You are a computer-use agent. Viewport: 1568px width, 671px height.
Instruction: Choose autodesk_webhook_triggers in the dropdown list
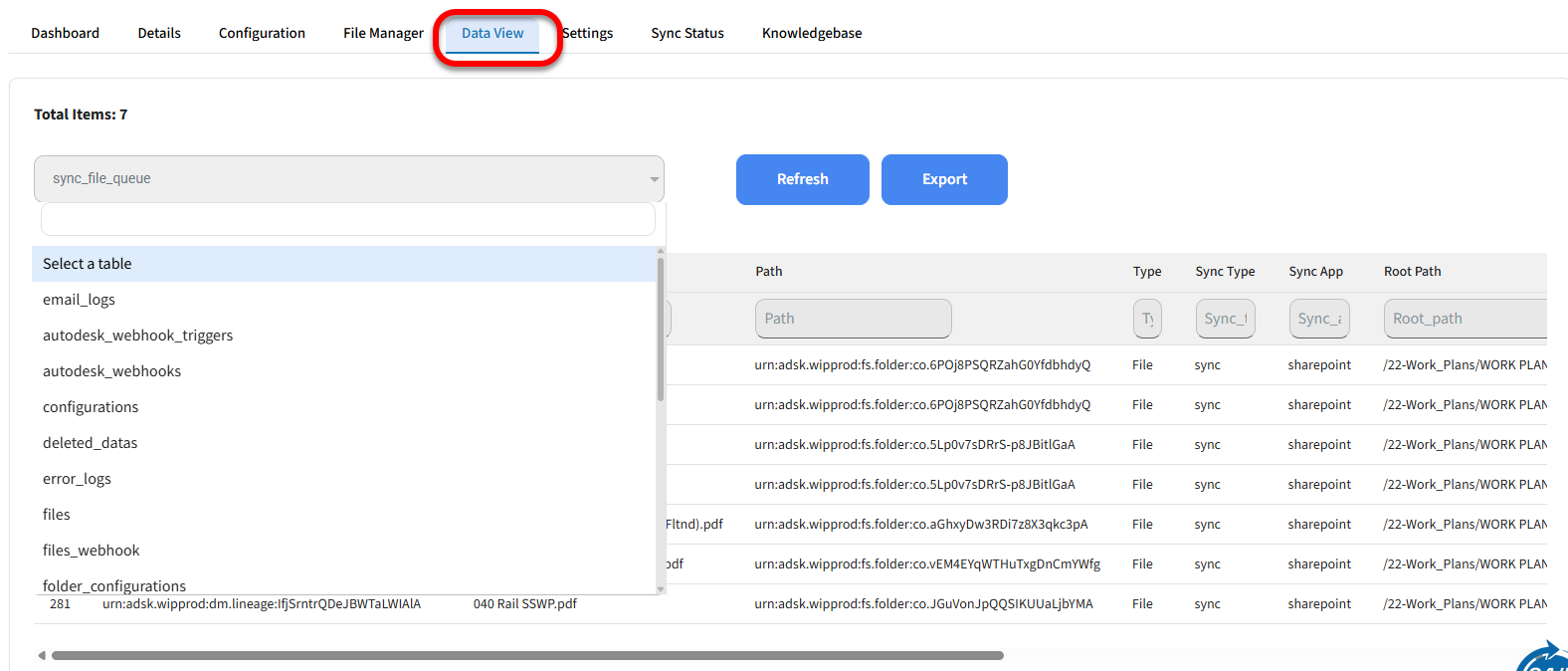point(138,335)
